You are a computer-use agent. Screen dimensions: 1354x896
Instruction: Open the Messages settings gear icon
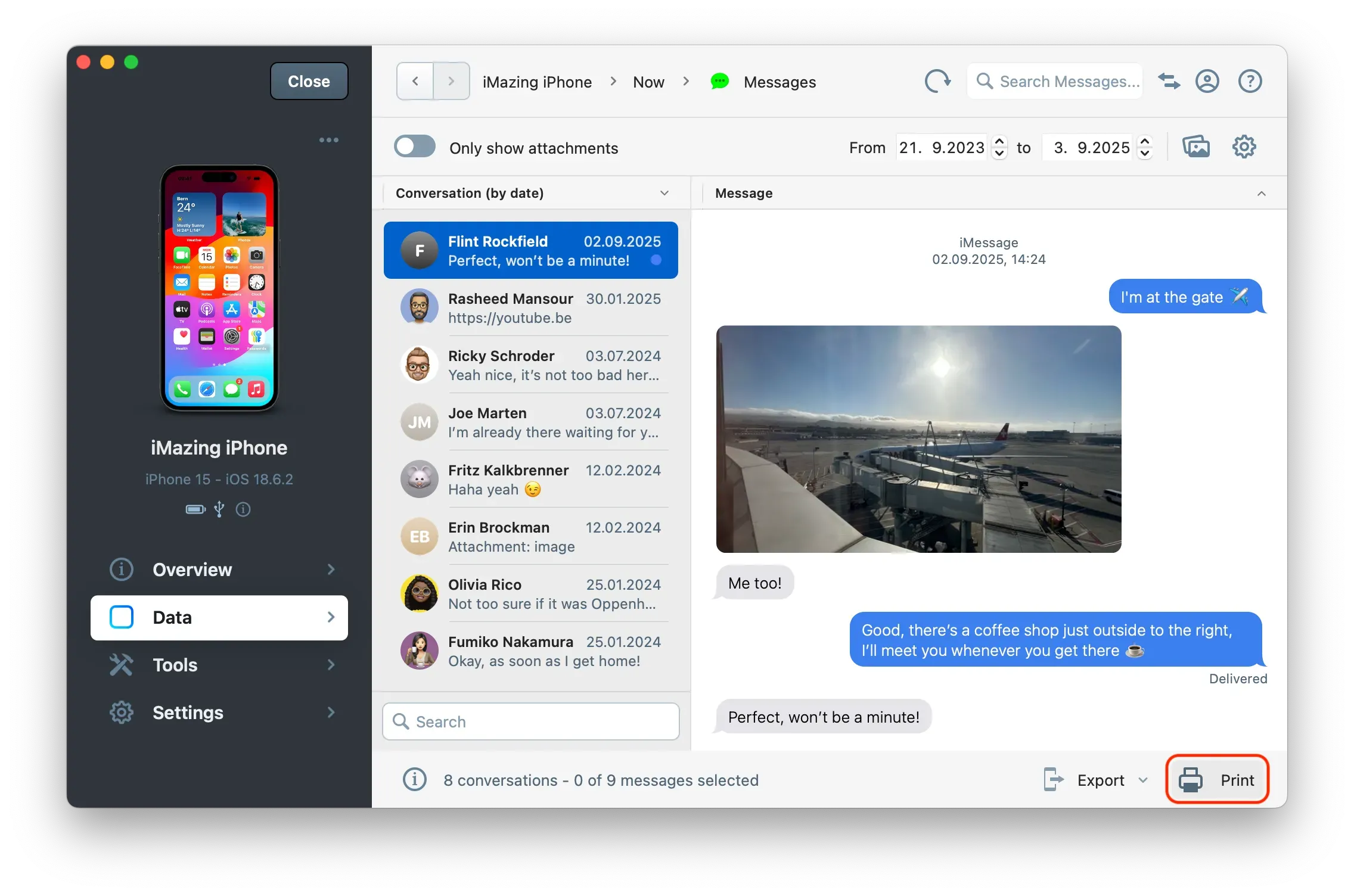1244,147
